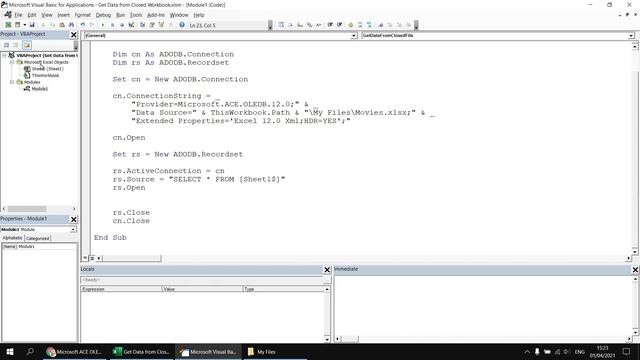640x360 pixels.
Task: Click the Complete Word icon
Action: (x=319, y=25)
